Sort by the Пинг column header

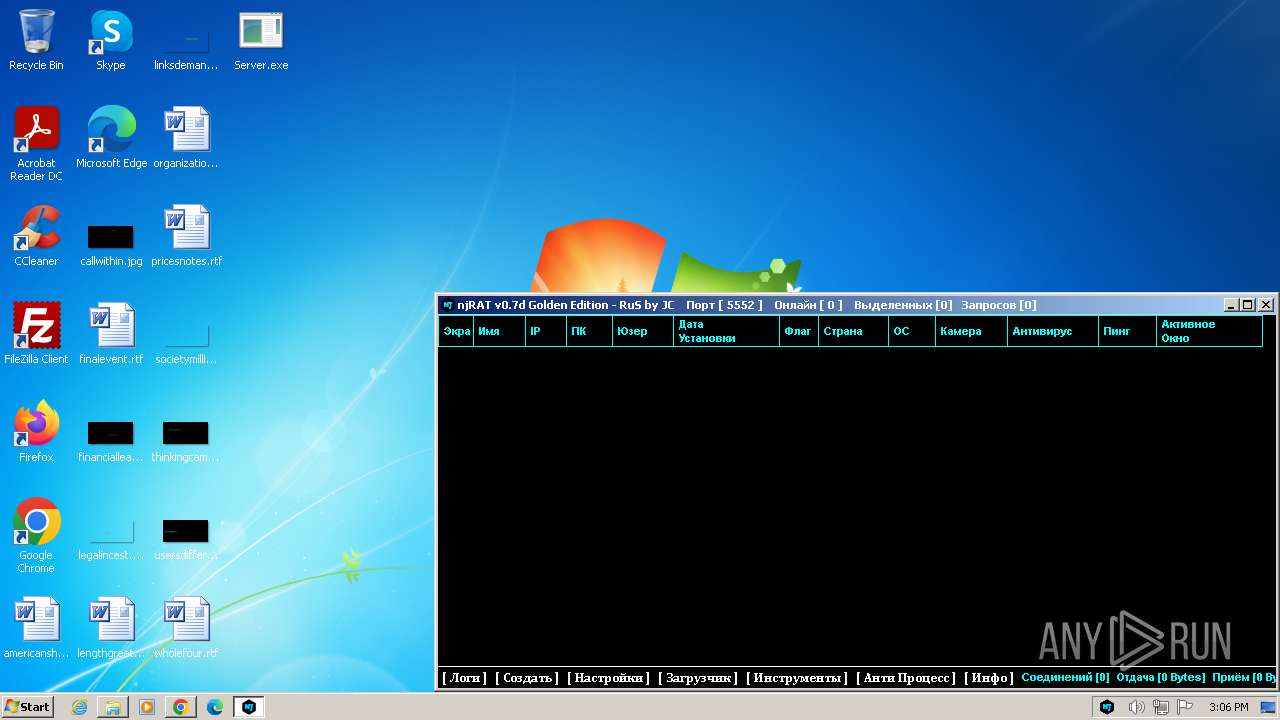click(1127, 331)
